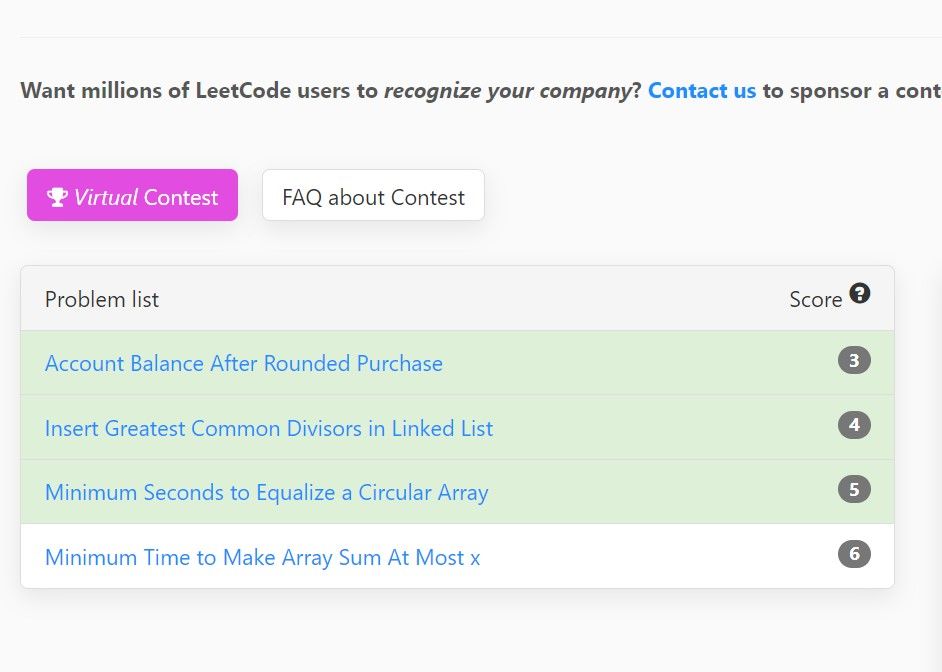Click the first green solved problem row

point(457,363)
